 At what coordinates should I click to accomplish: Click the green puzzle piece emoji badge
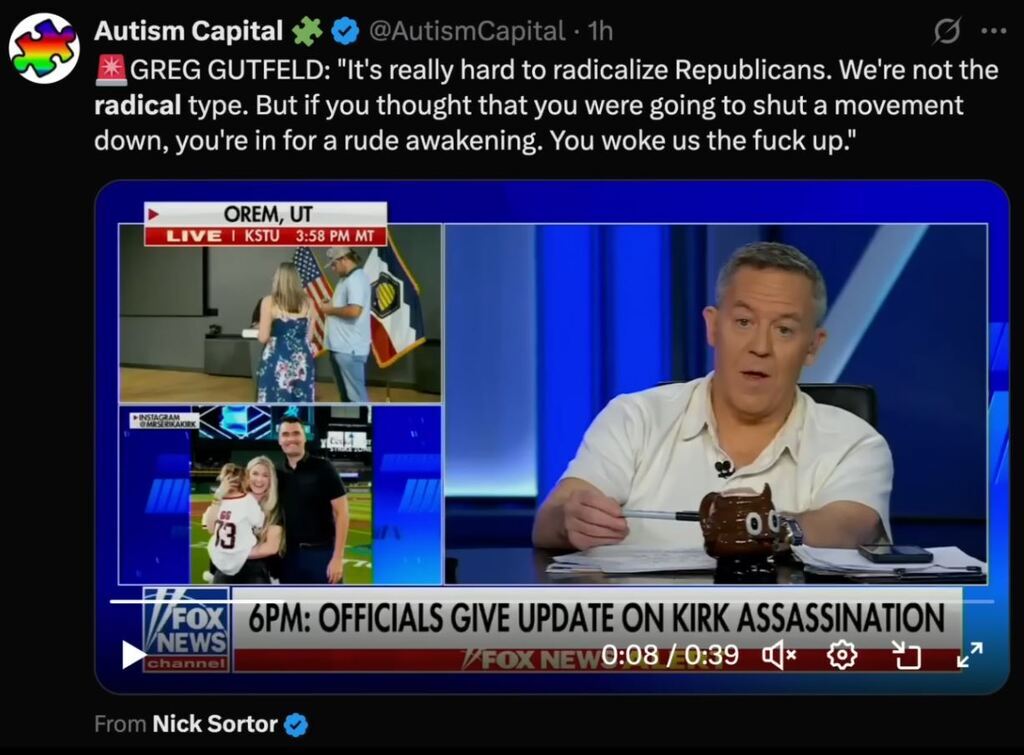(307, 31)
